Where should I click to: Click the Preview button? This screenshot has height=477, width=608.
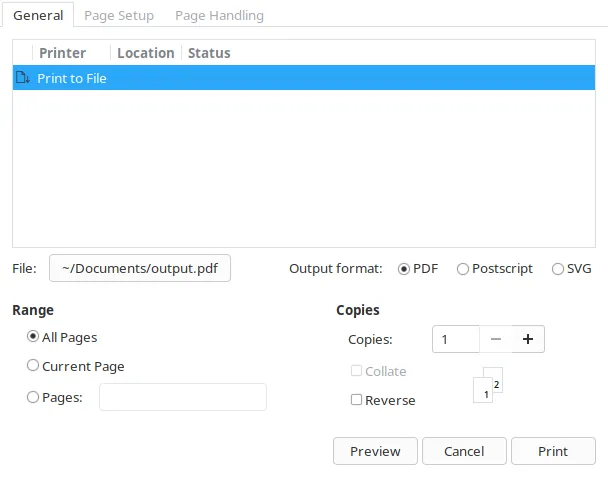[x=375, y=451]
